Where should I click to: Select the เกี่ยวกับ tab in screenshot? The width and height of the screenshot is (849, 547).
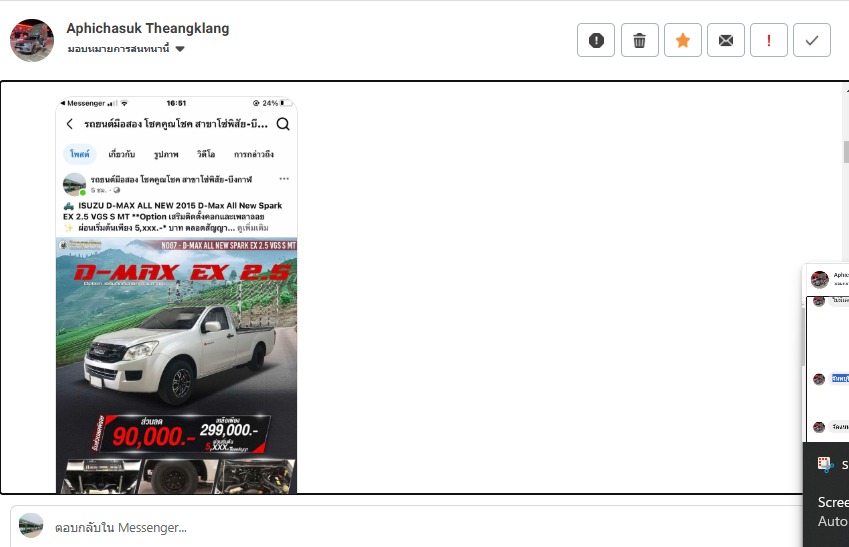pyautogui.click(x=121, y=154)
